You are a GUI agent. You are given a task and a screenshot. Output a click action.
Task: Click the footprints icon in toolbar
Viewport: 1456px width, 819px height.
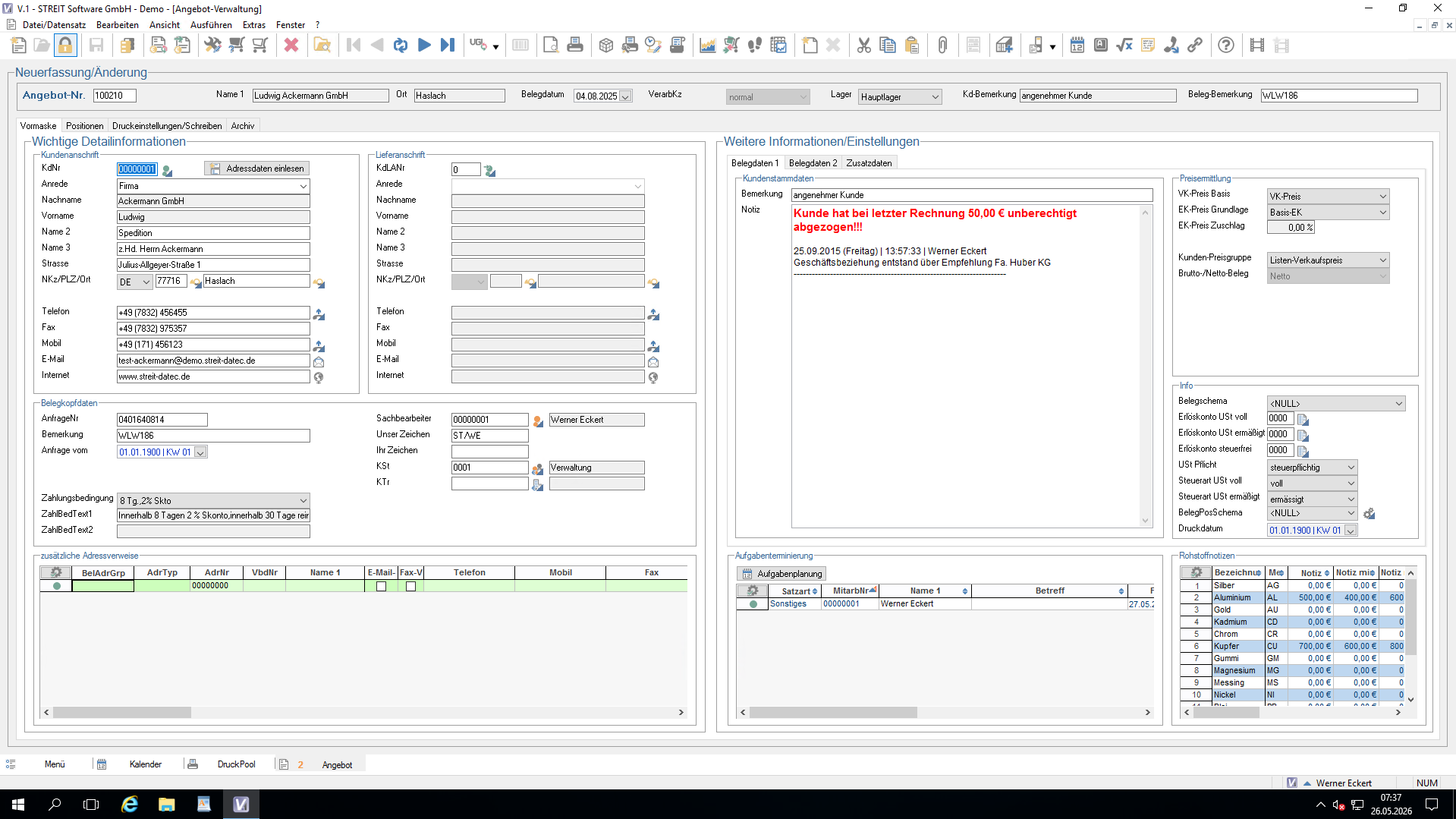[x=755, y=46]
